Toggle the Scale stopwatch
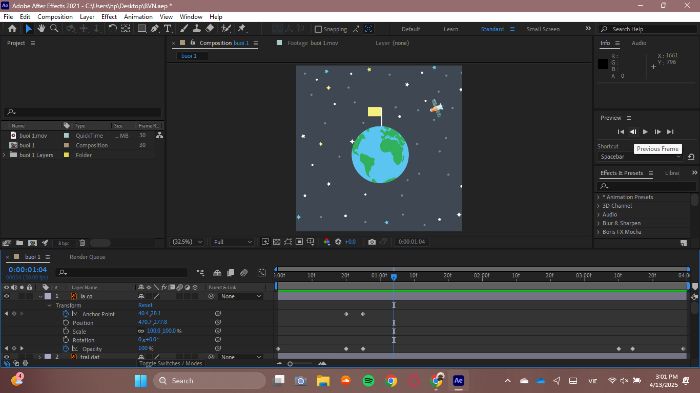Screen dimensions: 700x393 [x=66, y=331]
